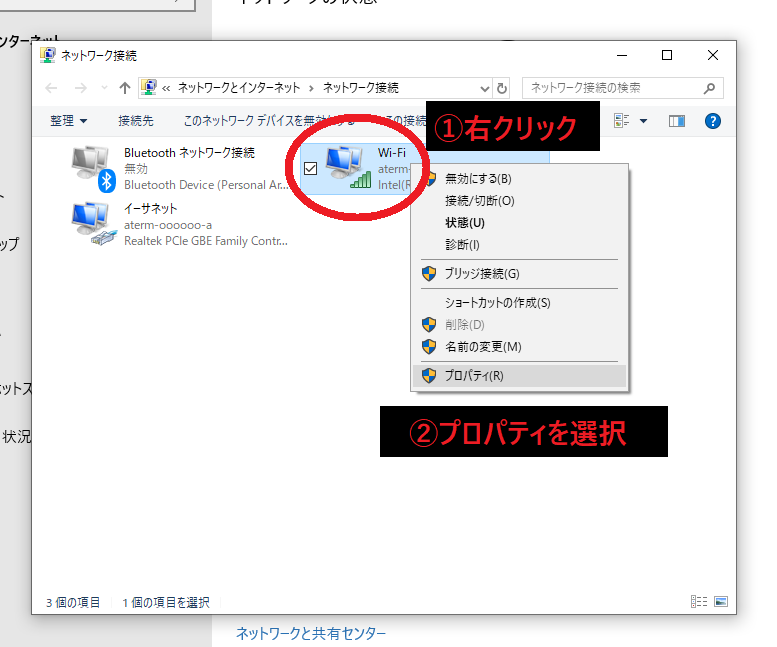Select the Ethernet adapter icon
The width and height of the screenshot is (777, 647).
pos(93,223)
